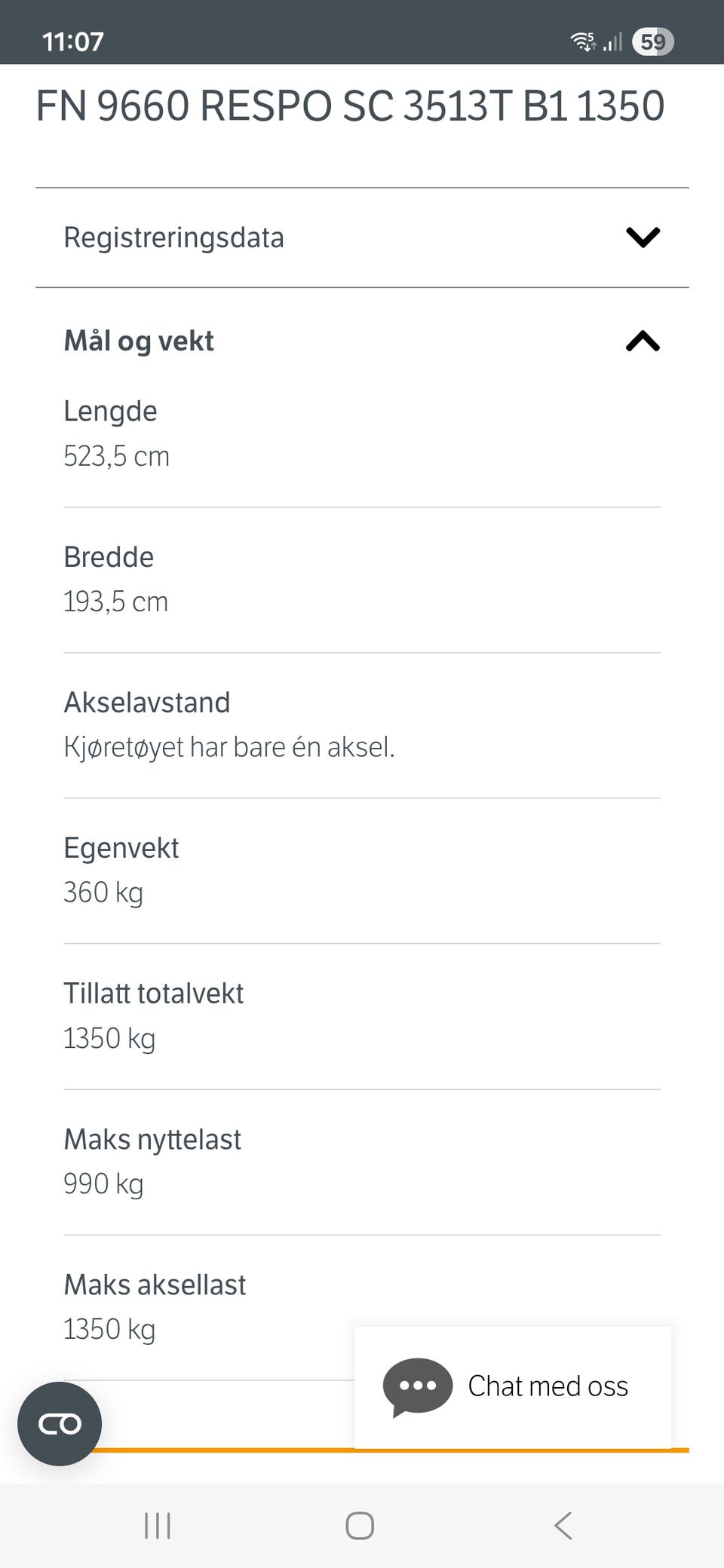724x1568 pixels.
Task: Tap the Android back arrow
Action: (x=563, y=1526)
